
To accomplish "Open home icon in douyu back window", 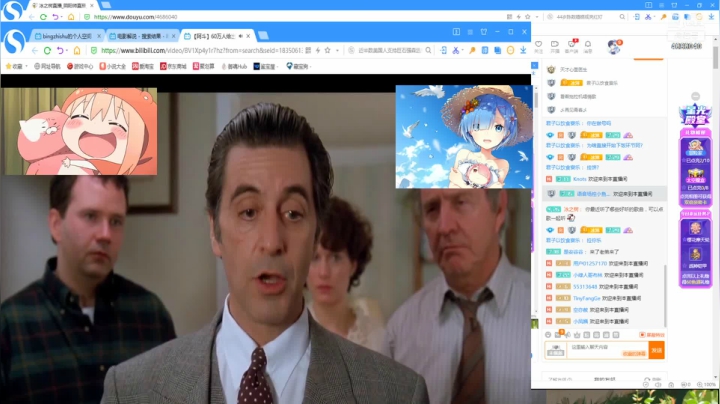I will [x=71, y=17].
